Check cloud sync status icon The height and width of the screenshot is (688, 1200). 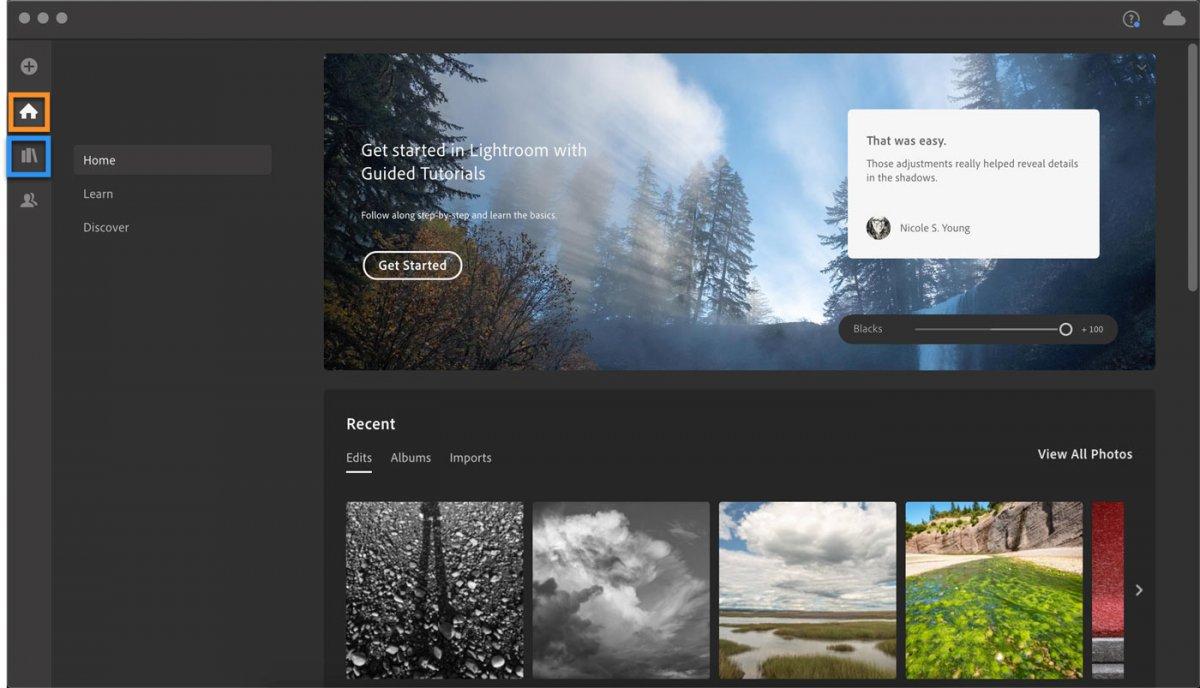1173,17
